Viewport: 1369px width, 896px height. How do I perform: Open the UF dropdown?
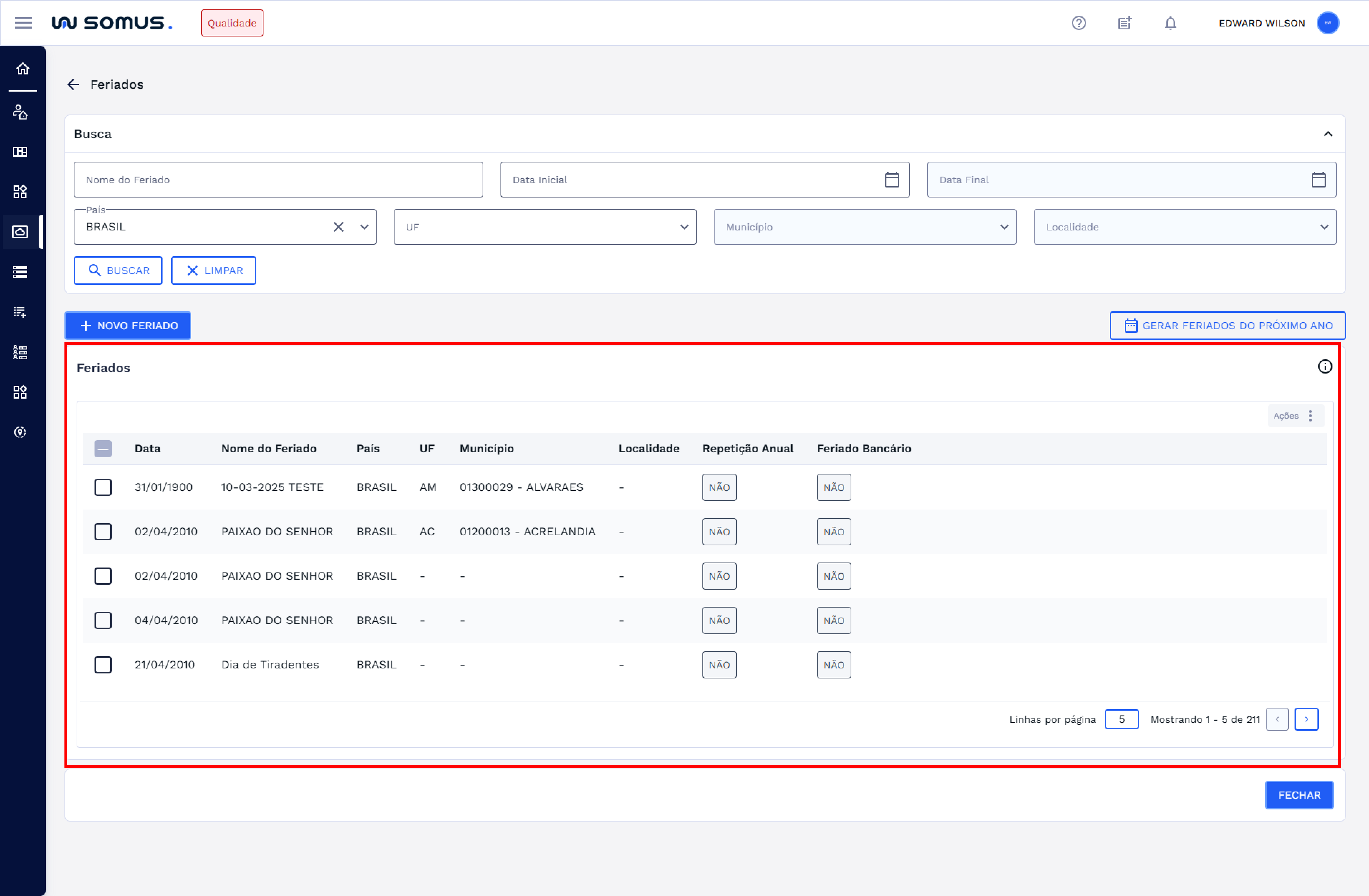[545, 227]
